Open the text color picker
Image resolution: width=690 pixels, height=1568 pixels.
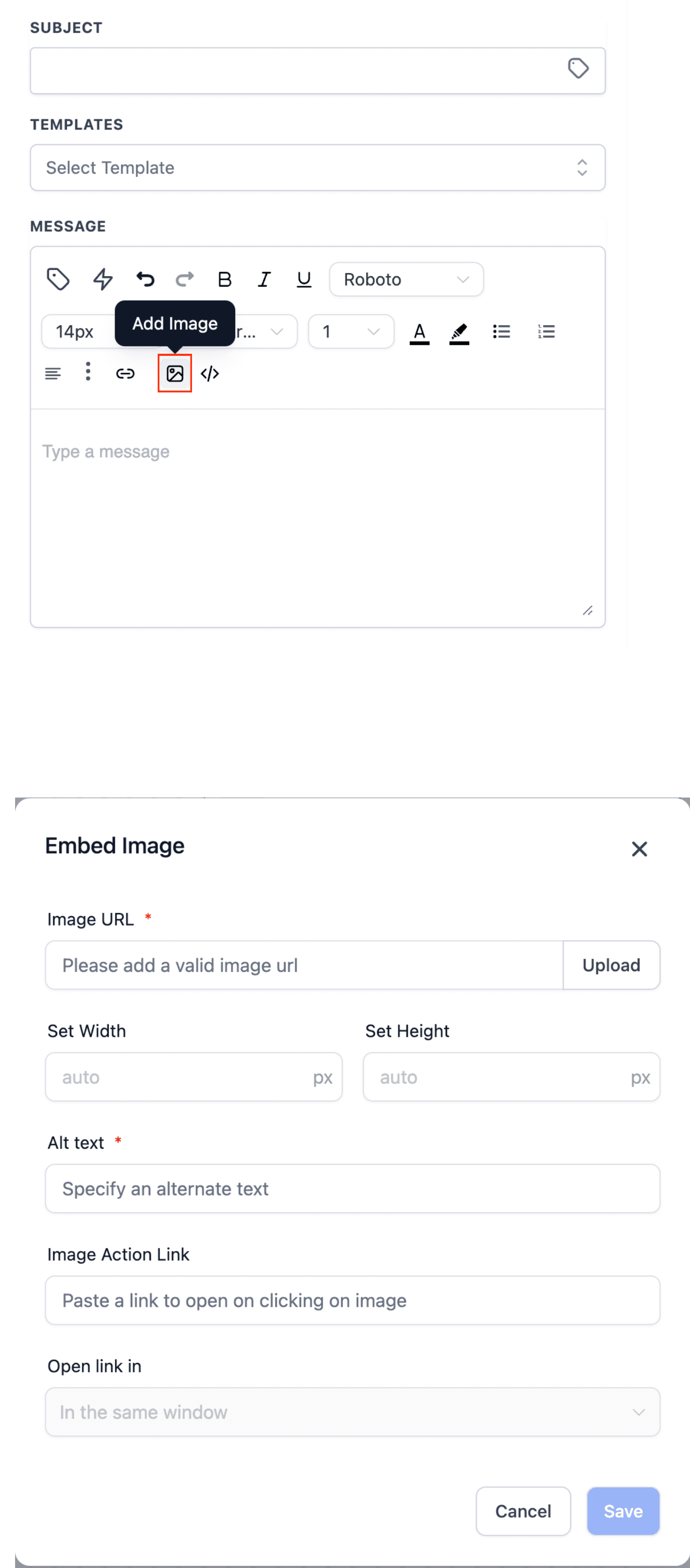point(419,333)
